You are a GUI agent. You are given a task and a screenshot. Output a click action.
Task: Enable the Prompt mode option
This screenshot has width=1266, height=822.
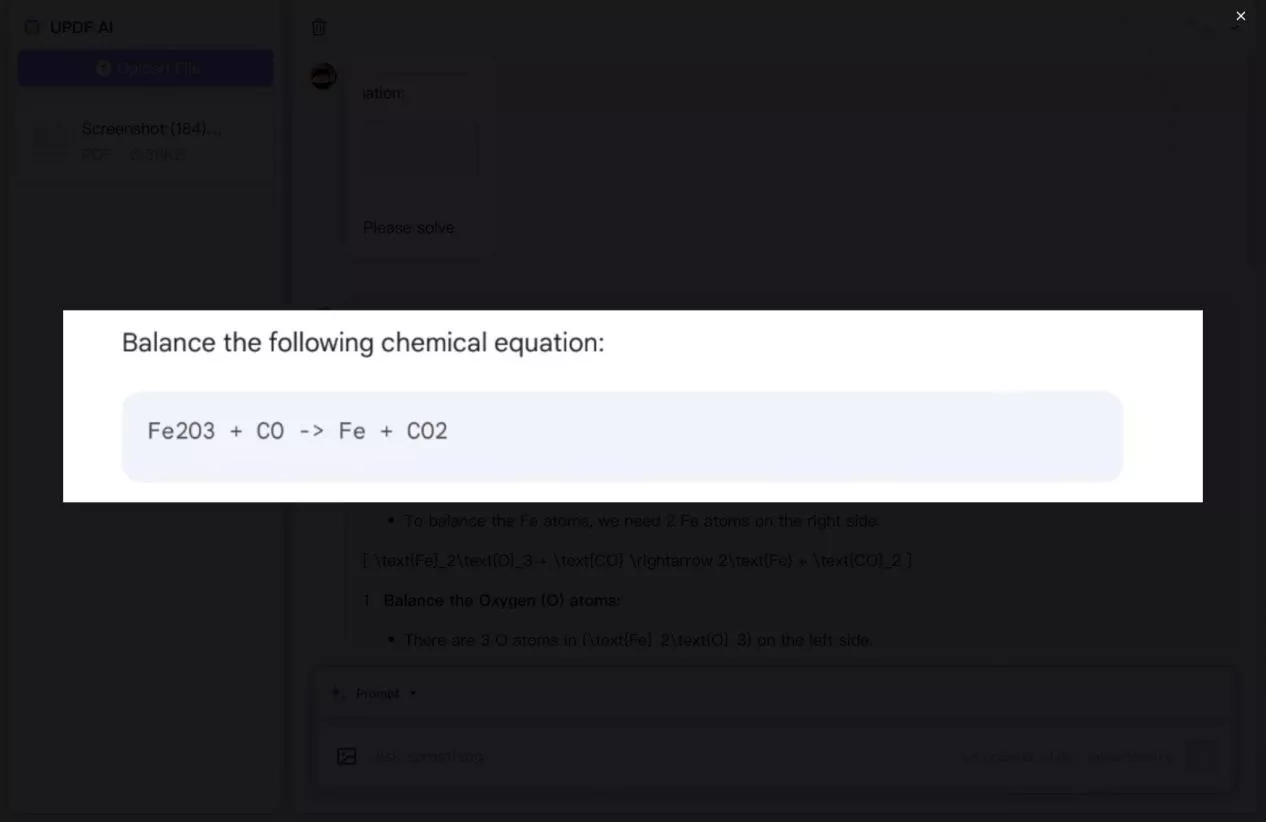[377, 692]
